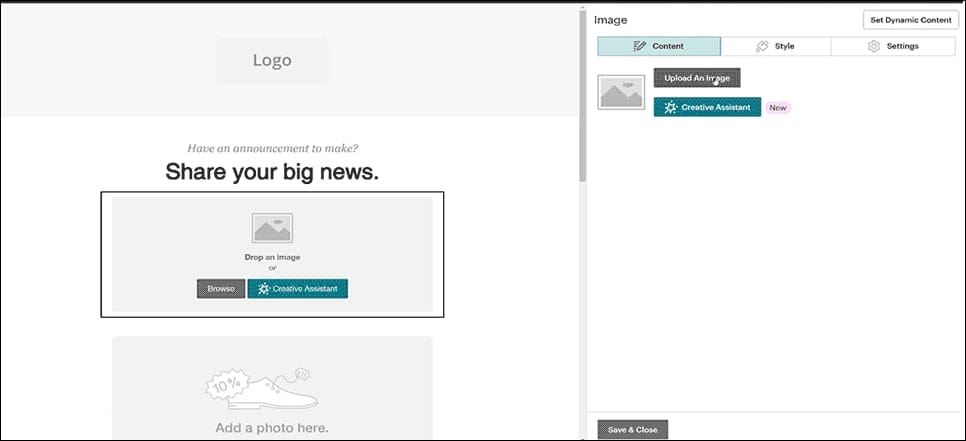Click the image placeholder icon above Drop an image
Screen dimensions: 966x441
[x=272, y=229]
